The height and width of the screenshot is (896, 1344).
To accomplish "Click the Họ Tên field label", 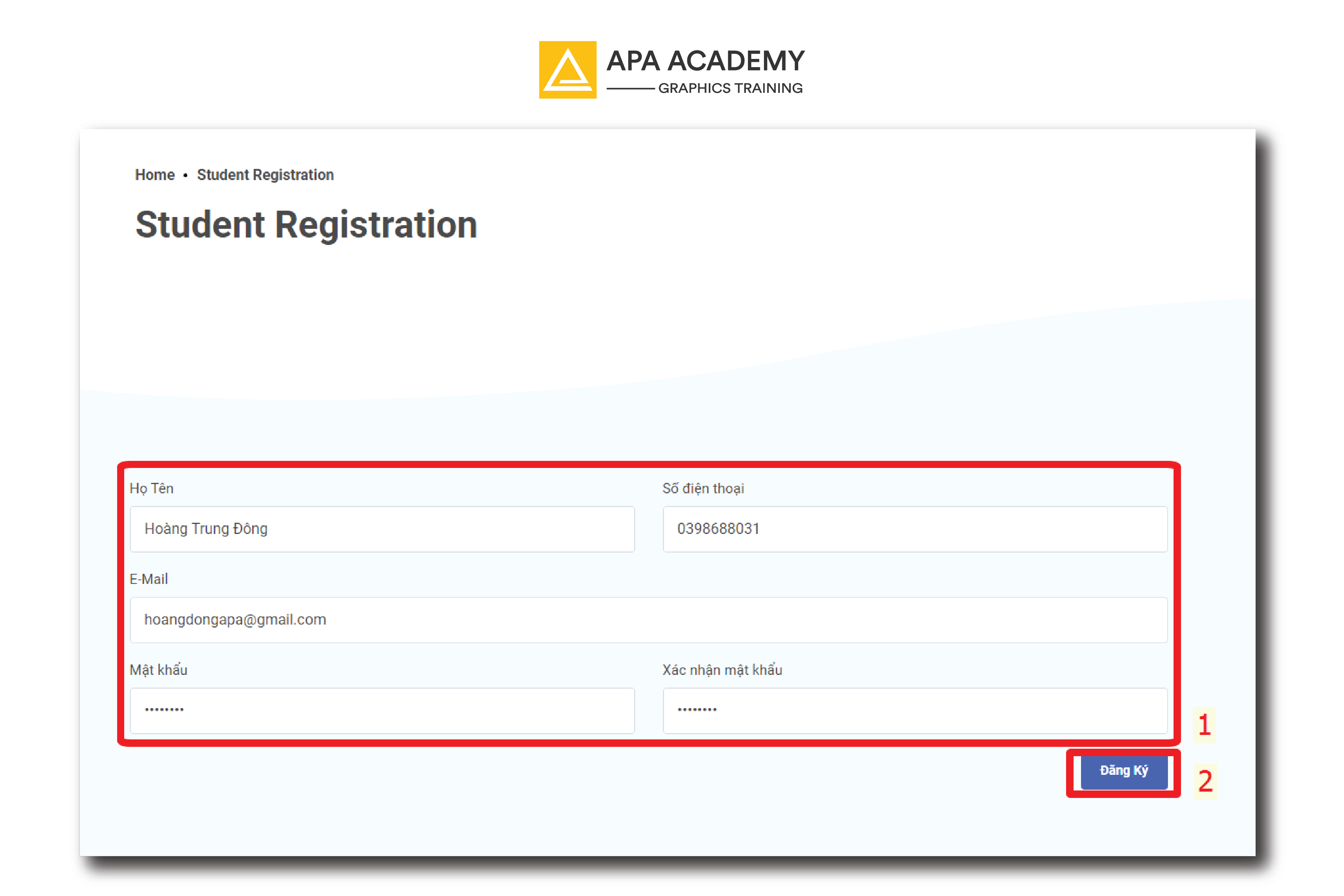I will (151, 488).
